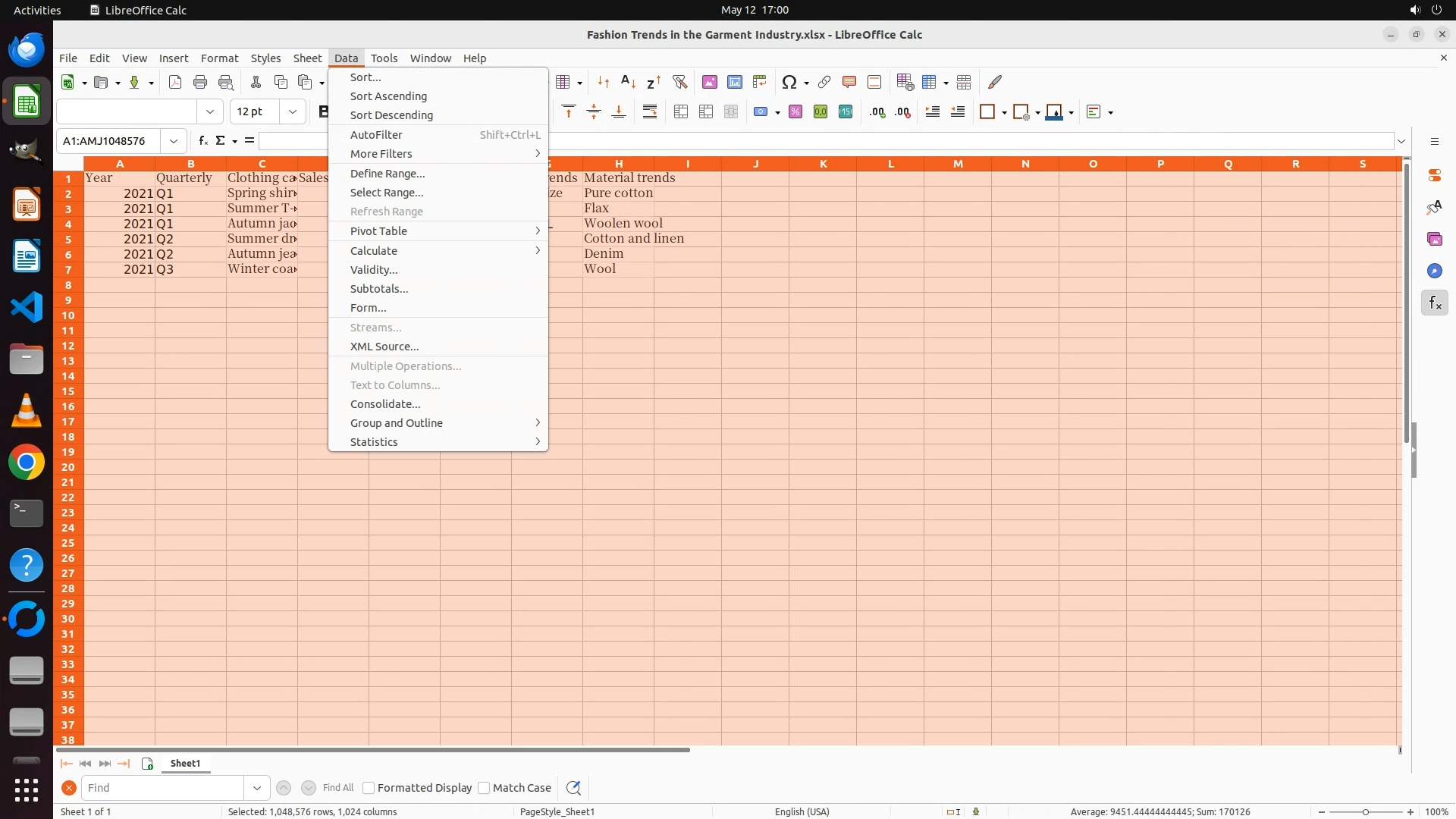The height and width of the screenshot is (819, 1456).
Task: Click the Find text input field
Action: point(163,788)
